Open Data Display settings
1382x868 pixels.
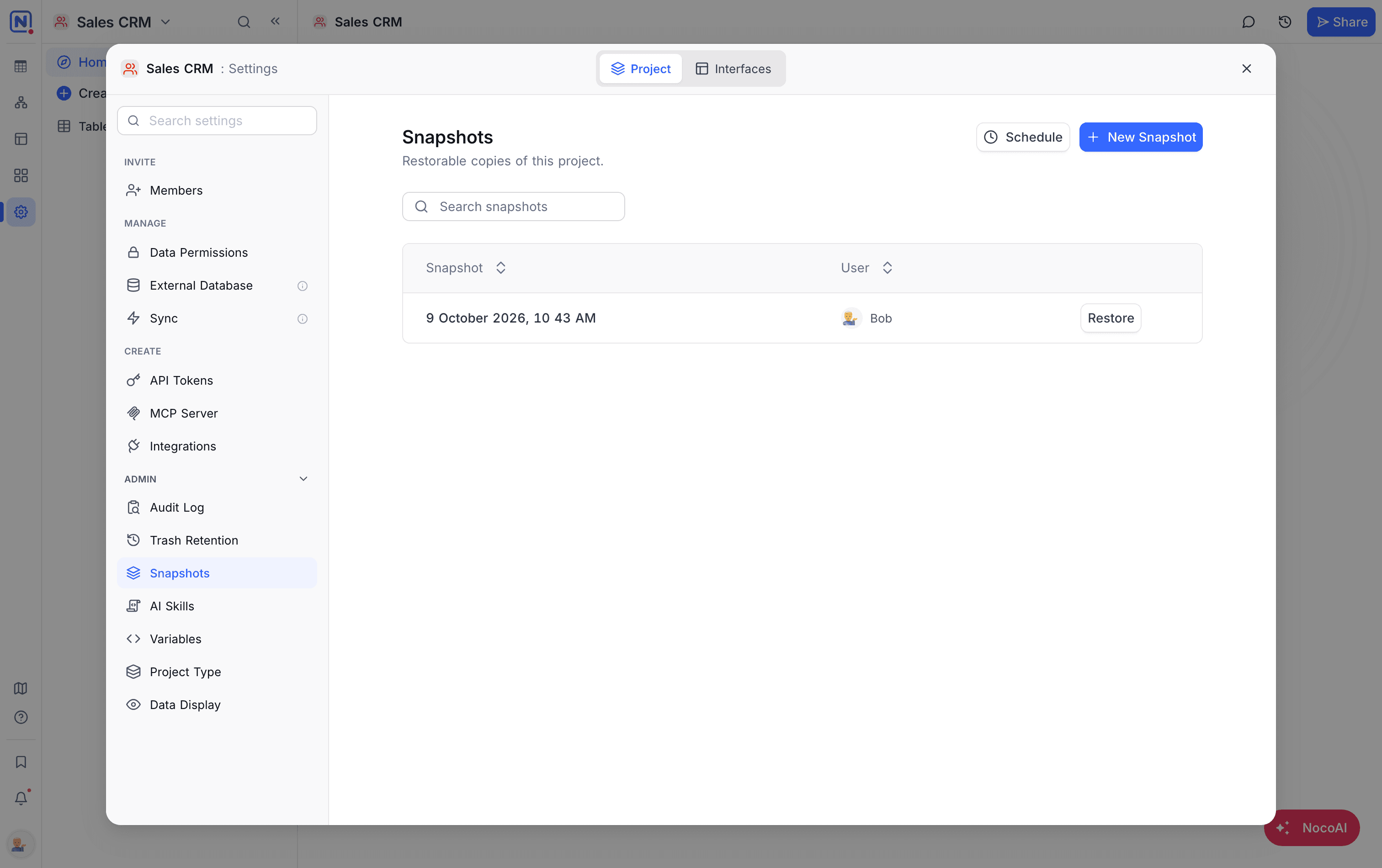(x=217, y=704)
